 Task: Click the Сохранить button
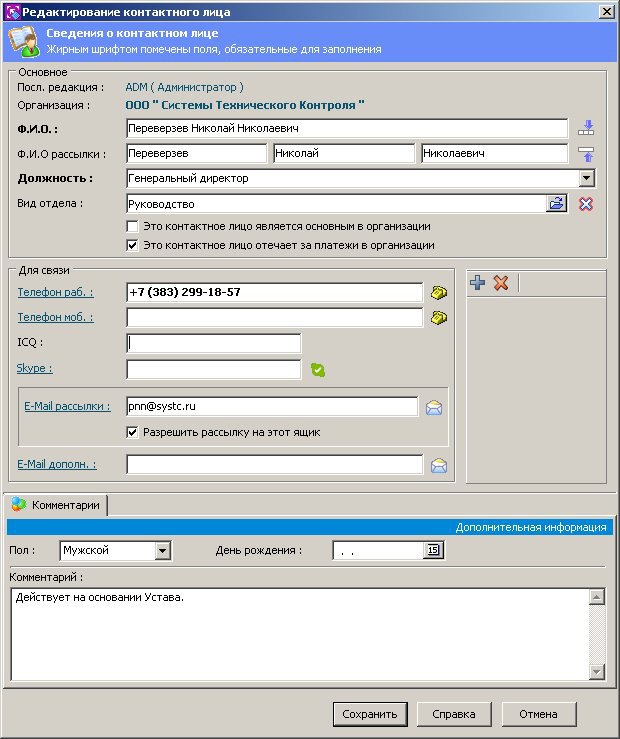click(370, 714)
